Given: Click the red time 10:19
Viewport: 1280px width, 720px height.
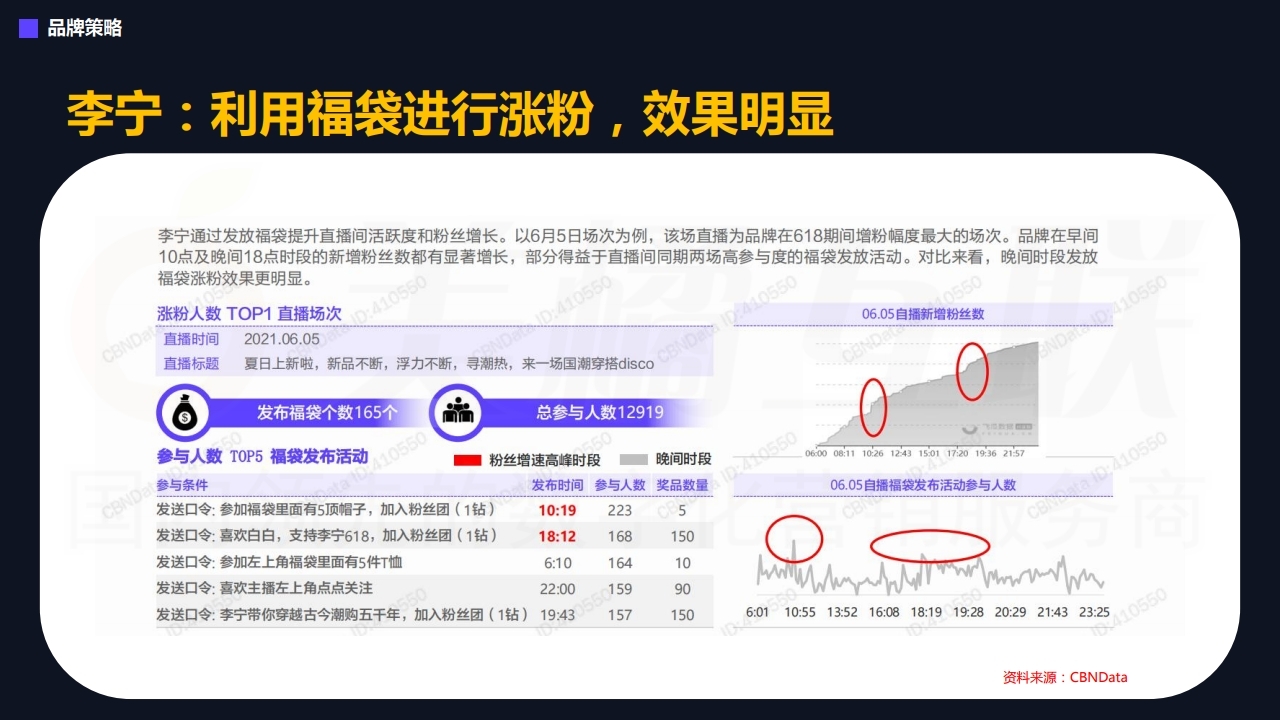Looking at the screenshot, I should (557, 511).
